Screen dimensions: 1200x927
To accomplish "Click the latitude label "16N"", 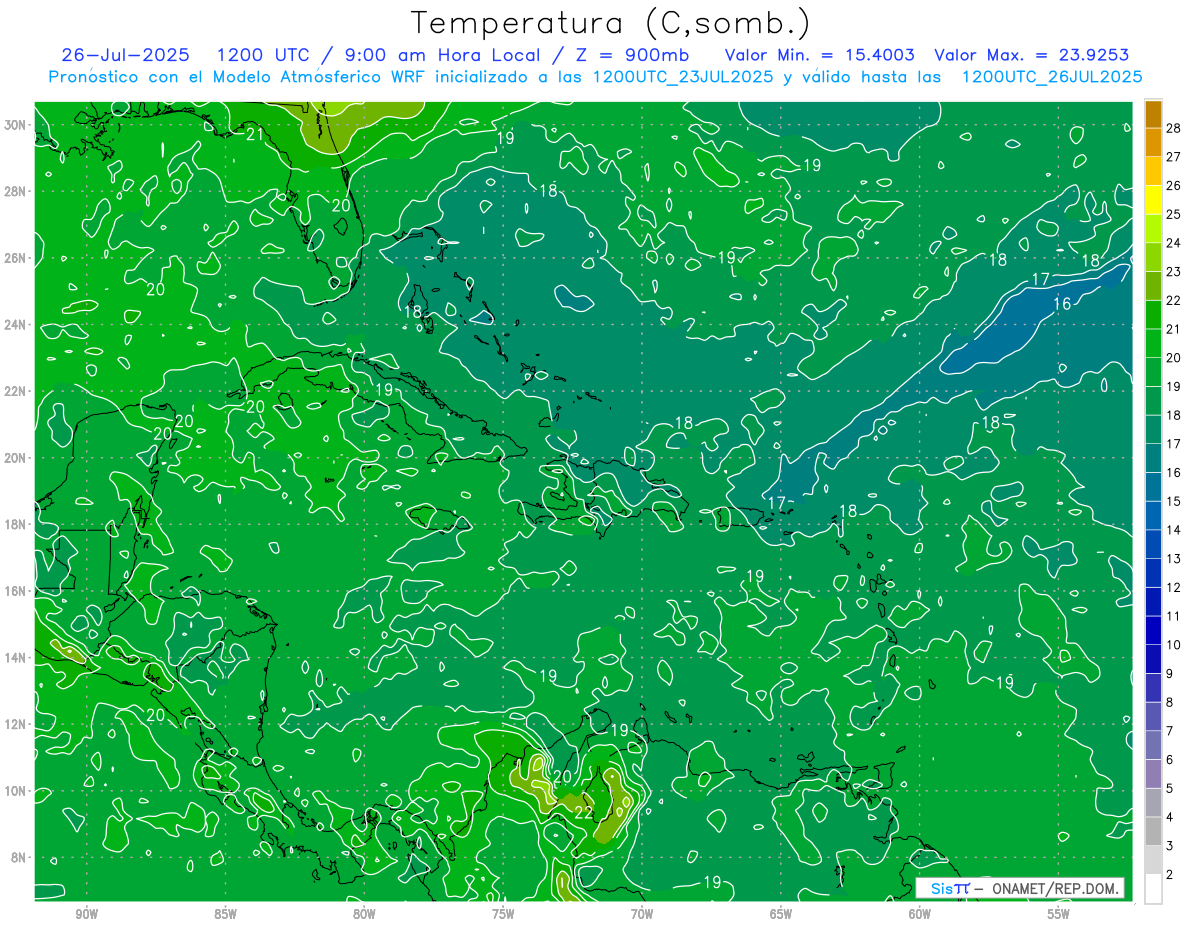I will point(17,591).
